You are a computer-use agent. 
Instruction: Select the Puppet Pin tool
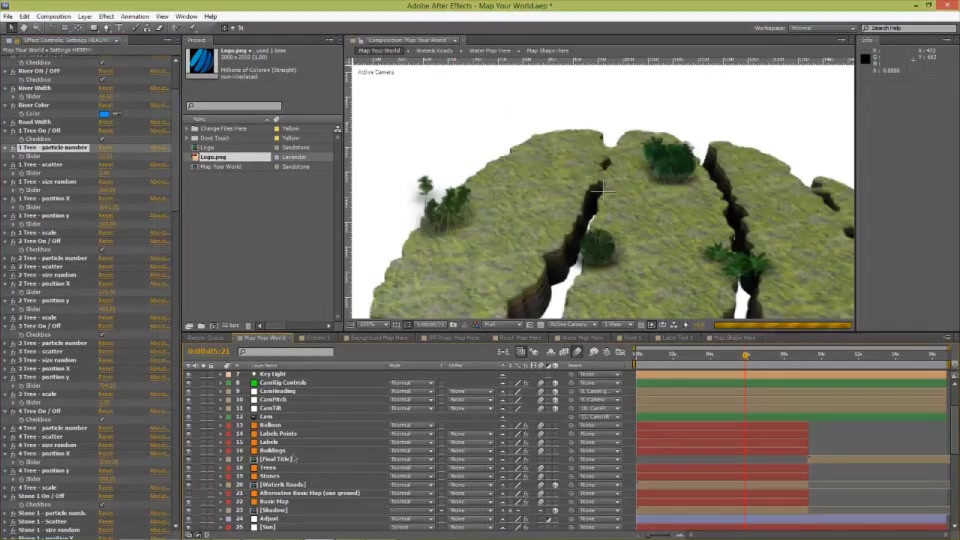pyautogui.click(x=192, y=28)
